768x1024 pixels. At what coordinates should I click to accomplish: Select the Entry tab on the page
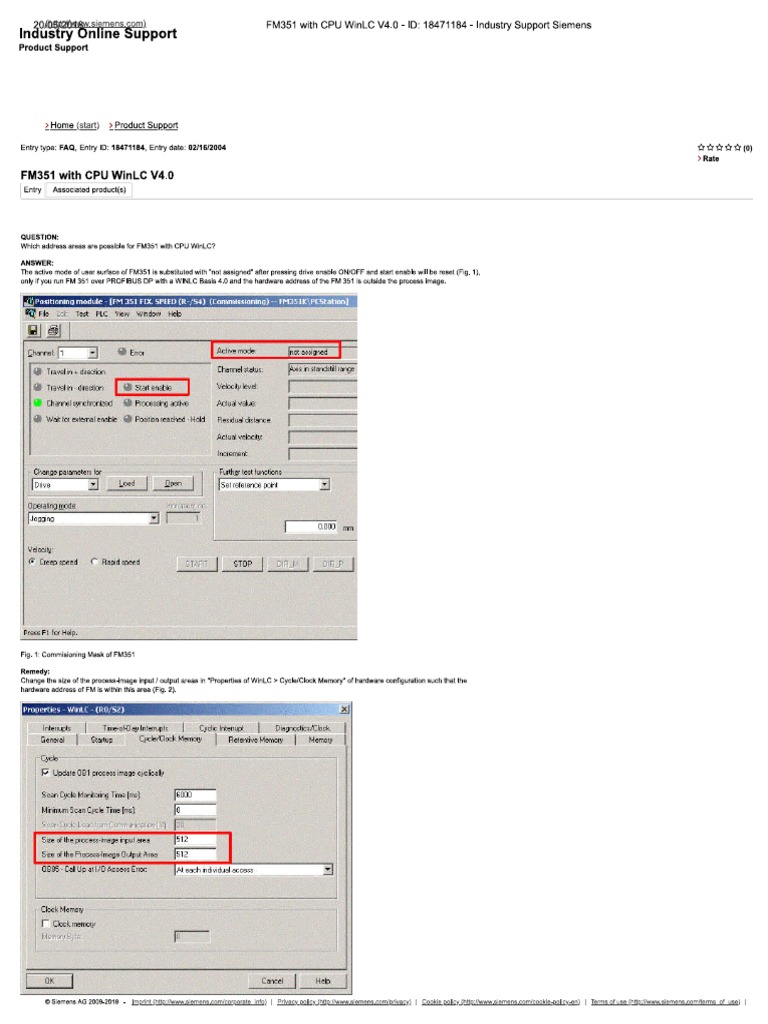click(x=33, y=190)
